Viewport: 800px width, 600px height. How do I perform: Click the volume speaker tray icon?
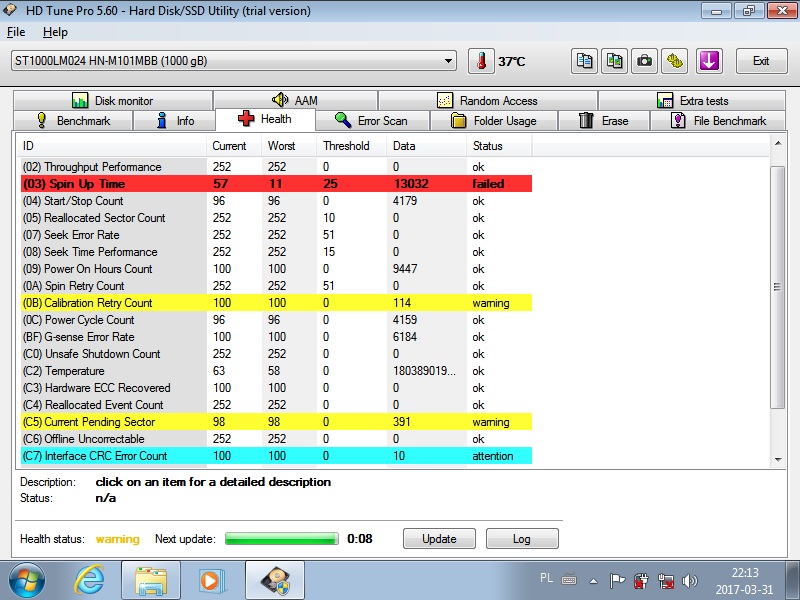tap(689, 580)
